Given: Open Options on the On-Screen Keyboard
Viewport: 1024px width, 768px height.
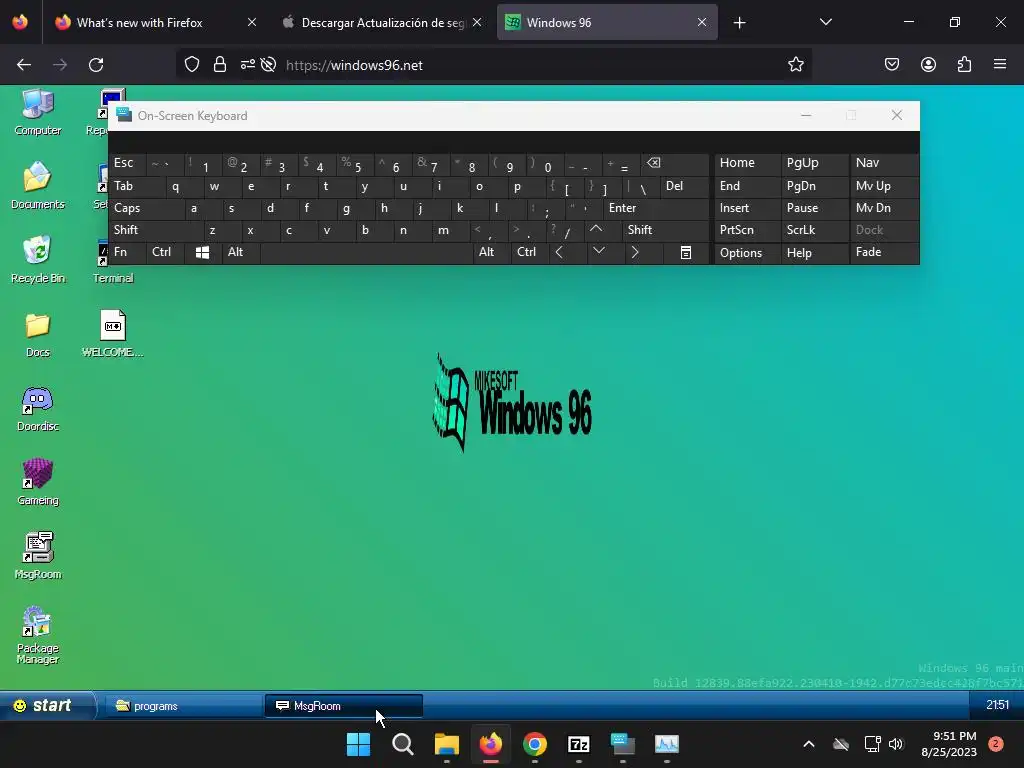Looking at the screenshot, I should pyautogui.click(x=747, y=253).
